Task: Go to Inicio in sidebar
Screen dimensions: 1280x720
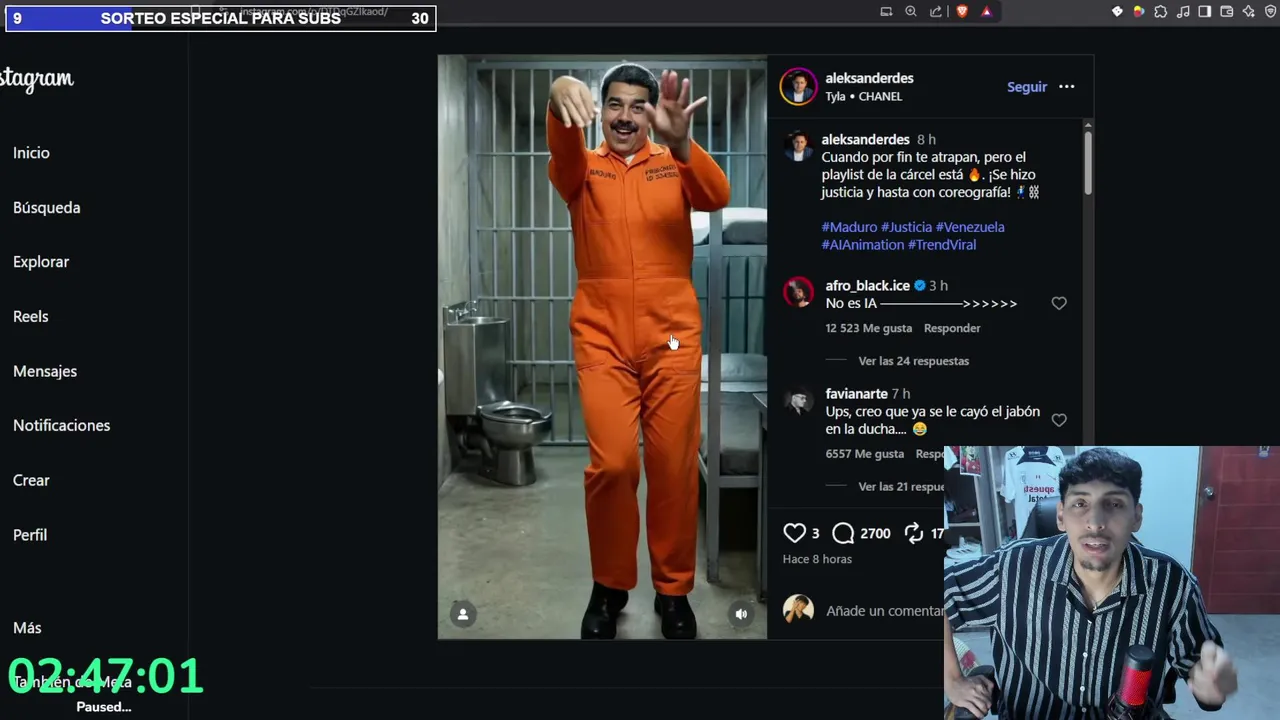Action: click(31, 153)
